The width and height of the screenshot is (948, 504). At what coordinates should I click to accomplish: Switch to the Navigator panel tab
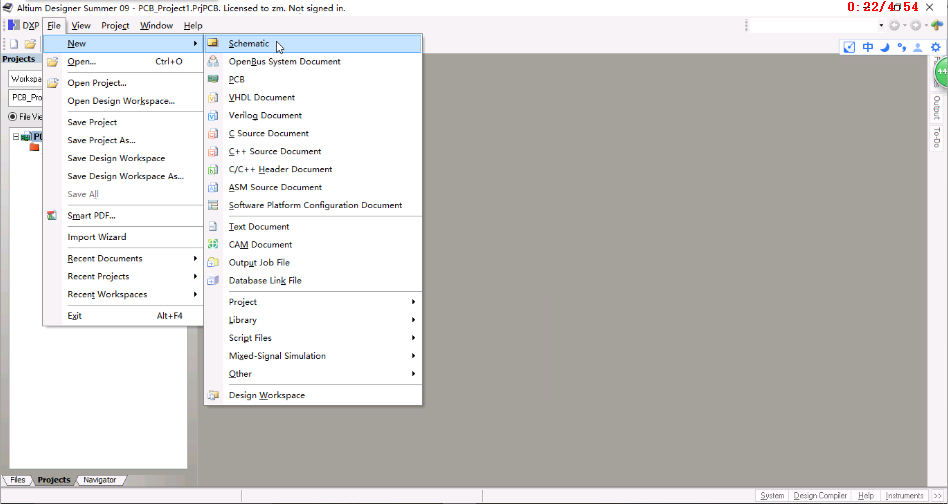100,480
